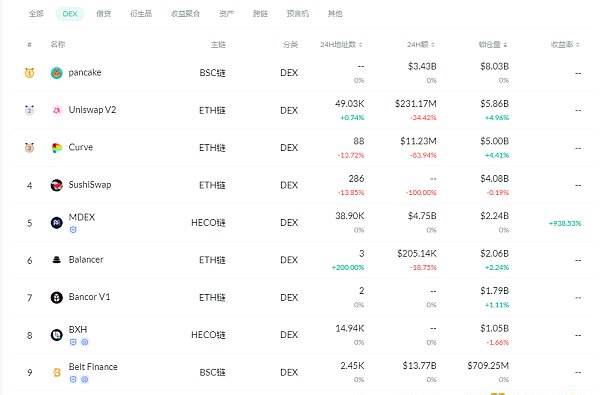
Task: Open the Curve rainbow logo icon
Action: pyautogui.click(x=57, y=148)
